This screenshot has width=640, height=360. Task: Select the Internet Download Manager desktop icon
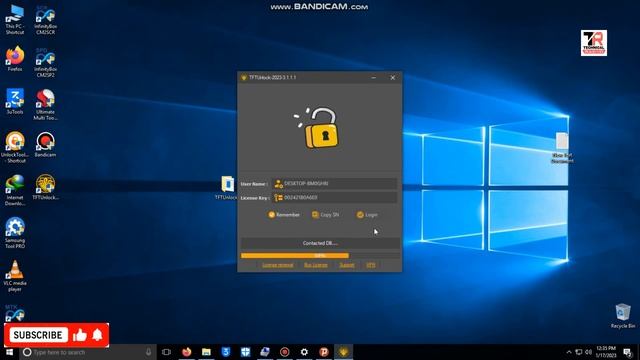[15, 190]
